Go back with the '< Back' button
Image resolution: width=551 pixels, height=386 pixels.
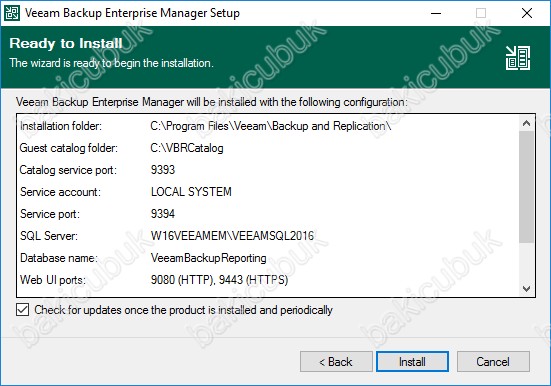pos(336,361)
